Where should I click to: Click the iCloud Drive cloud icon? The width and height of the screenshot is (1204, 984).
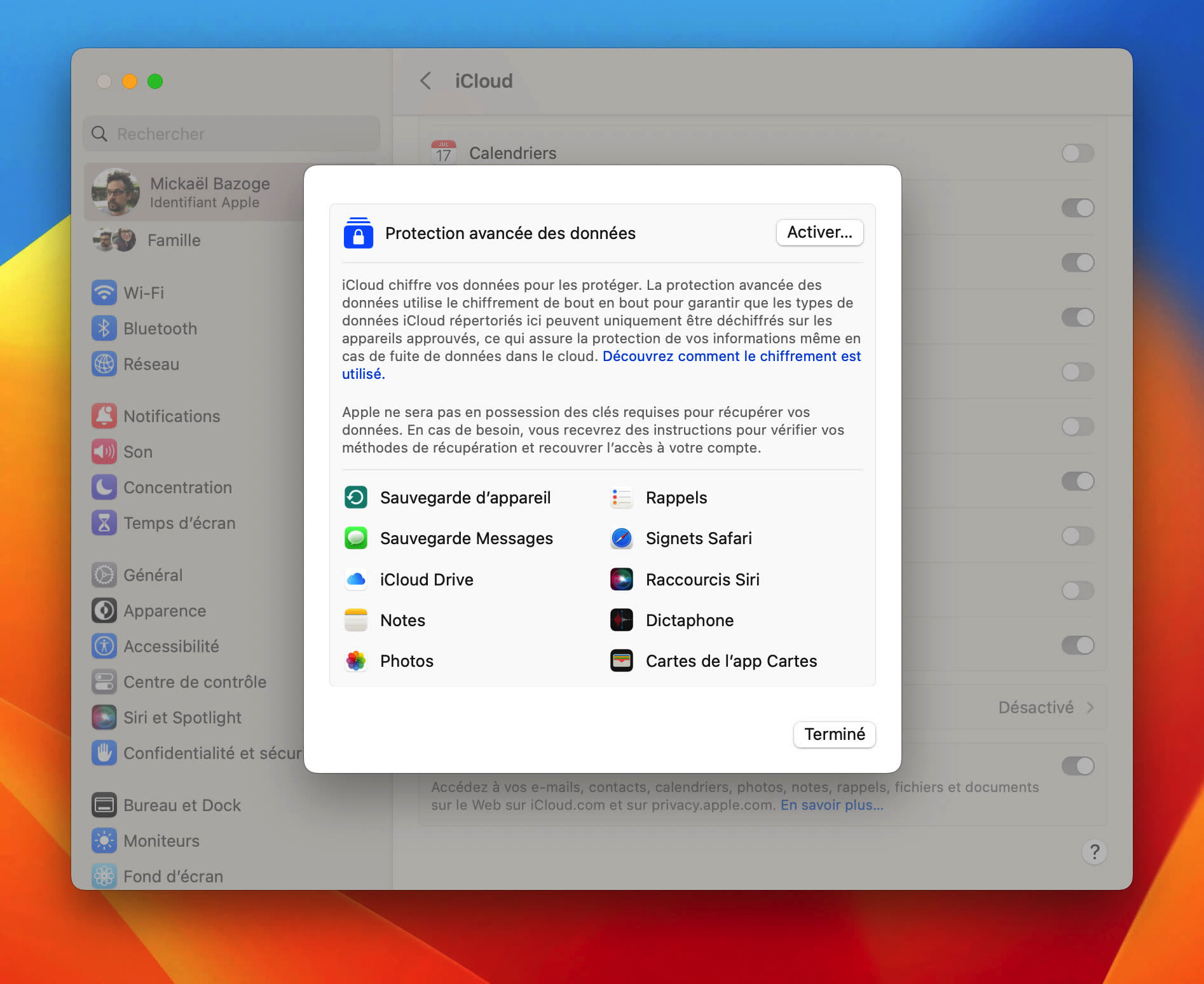tap(356, 579)
